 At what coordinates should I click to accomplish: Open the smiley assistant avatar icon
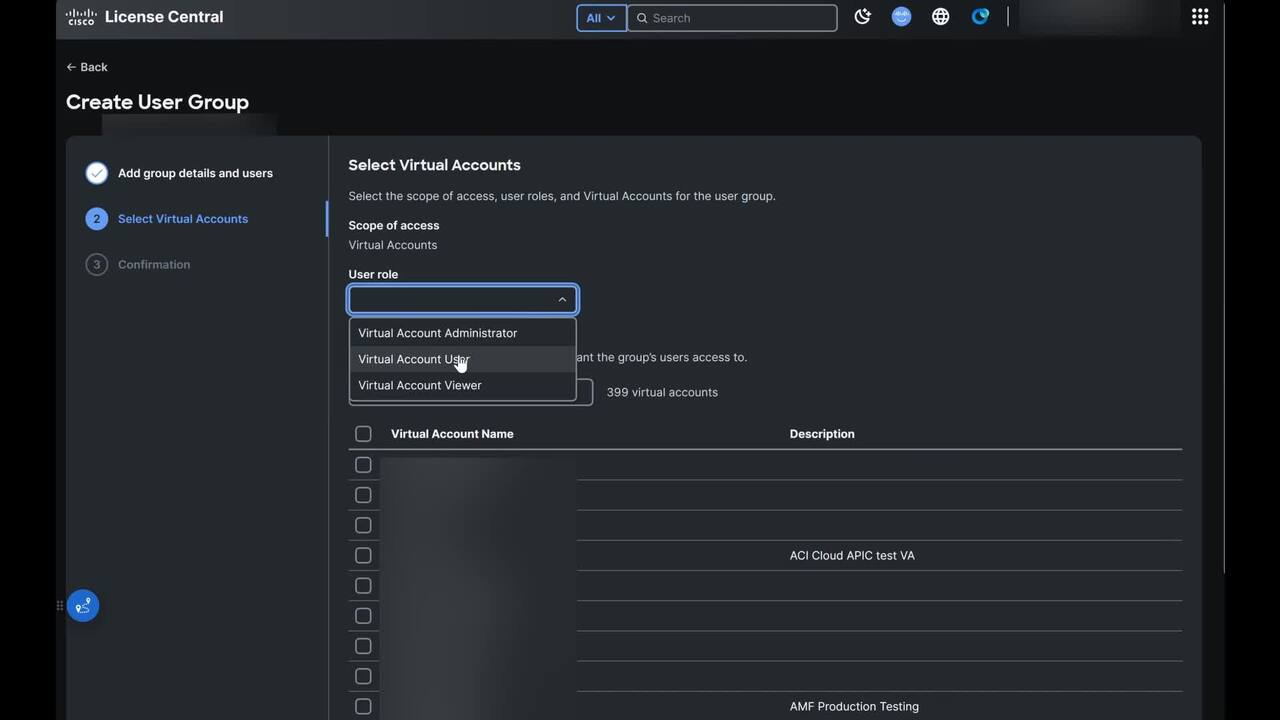[x=901, y=17]
